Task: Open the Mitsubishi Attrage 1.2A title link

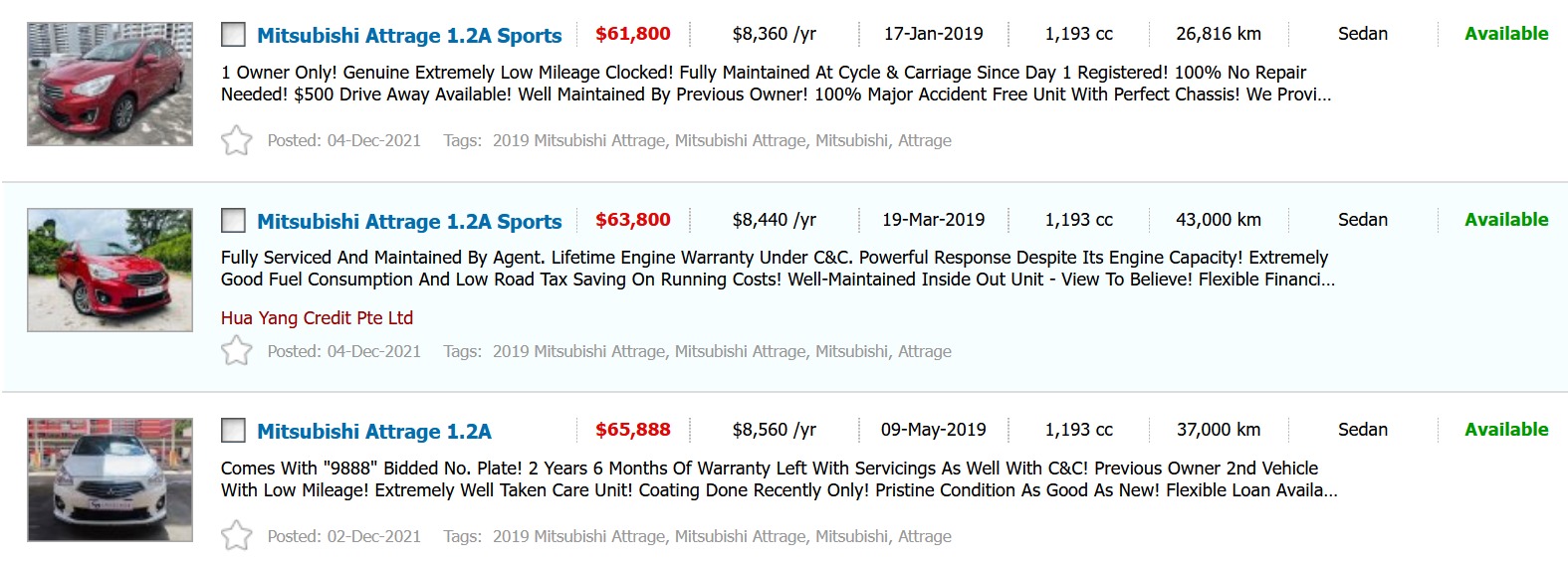Action: (x=374, y=432)
